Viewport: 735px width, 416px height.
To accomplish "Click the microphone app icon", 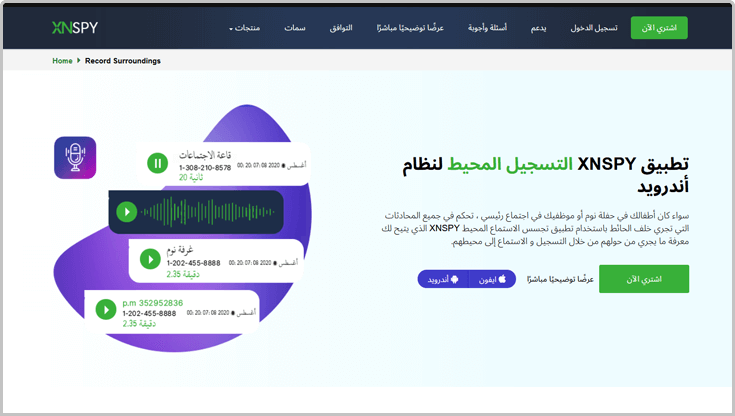I will pos(75,158).
